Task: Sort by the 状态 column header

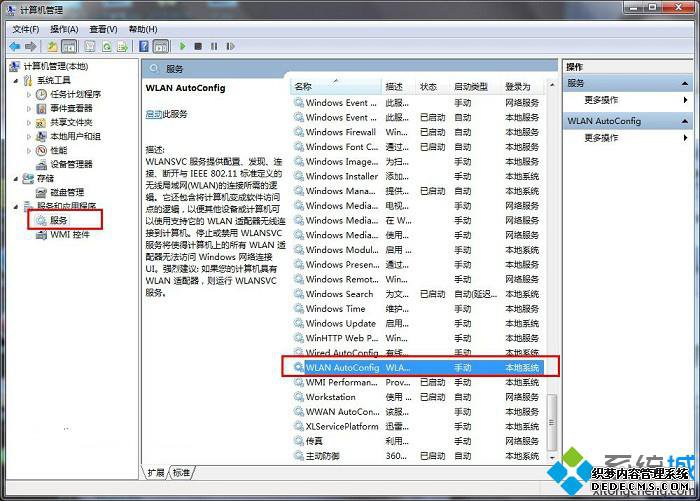Action: coord(433,87)
